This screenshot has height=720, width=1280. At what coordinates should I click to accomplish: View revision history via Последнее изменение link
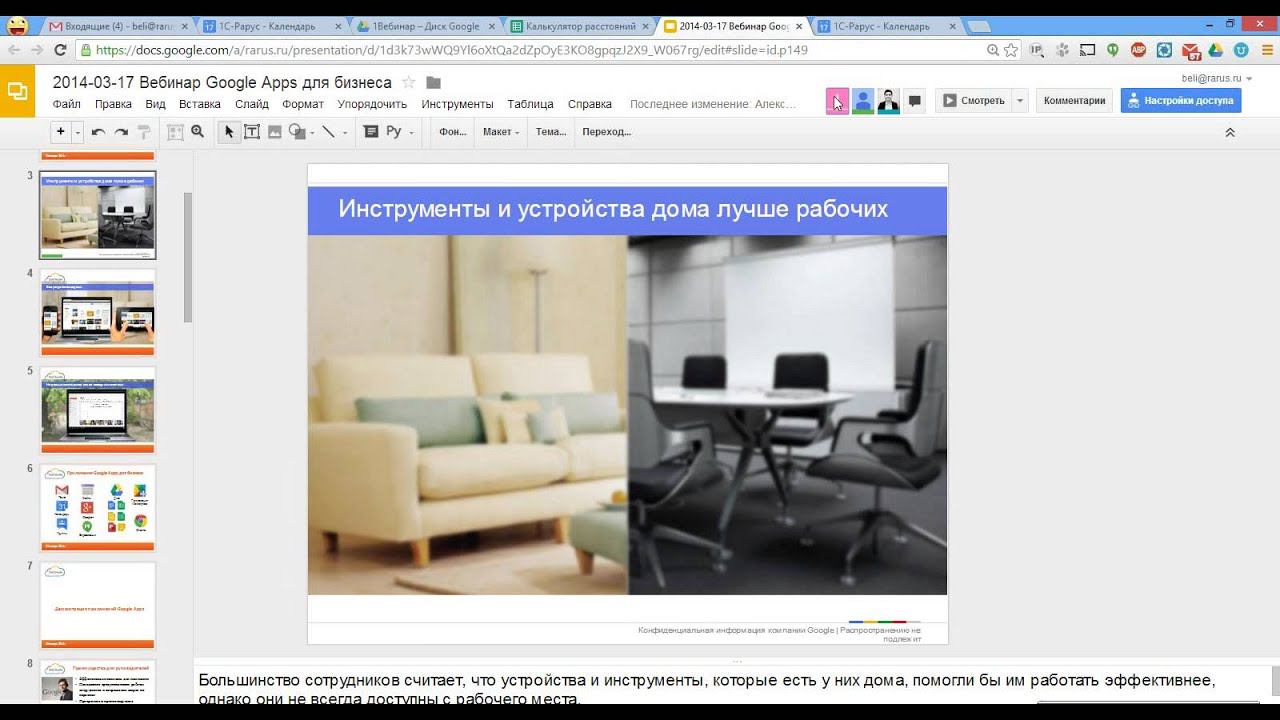coord(713,104)
